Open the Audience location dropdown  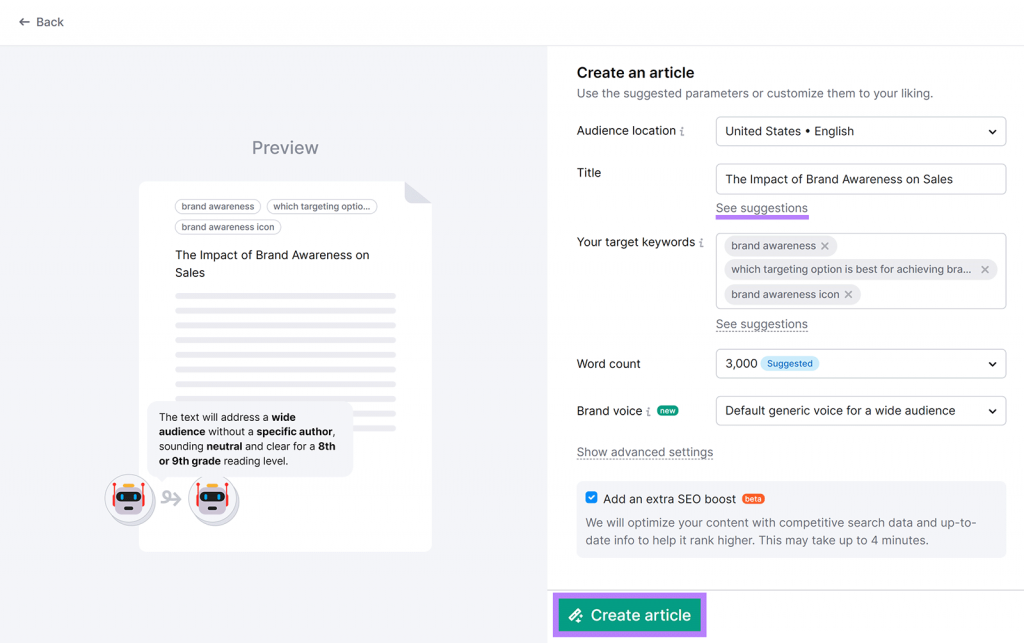coord(860,132)
